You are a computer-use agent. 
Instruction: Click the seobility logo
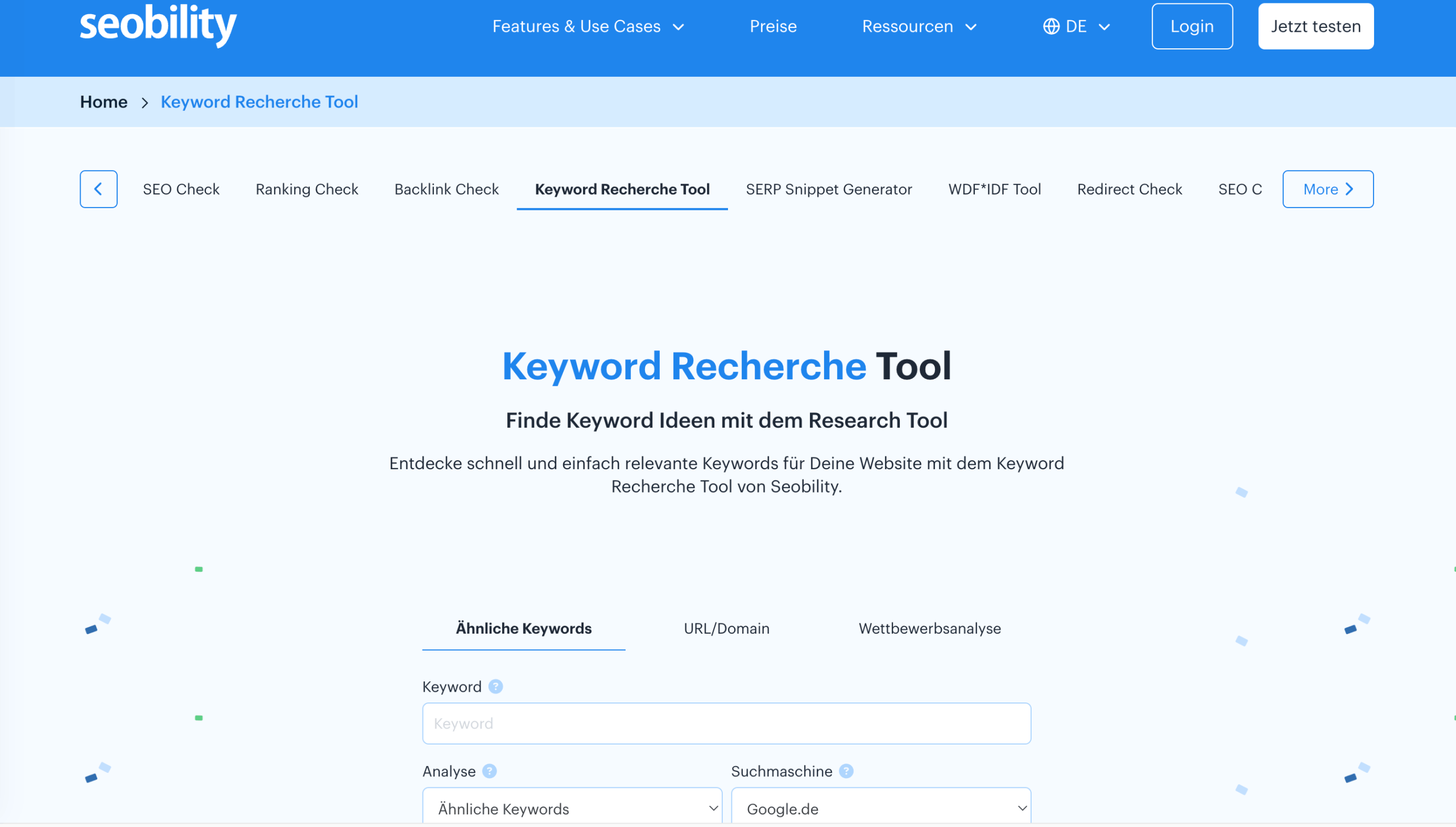tap(158, 25)
